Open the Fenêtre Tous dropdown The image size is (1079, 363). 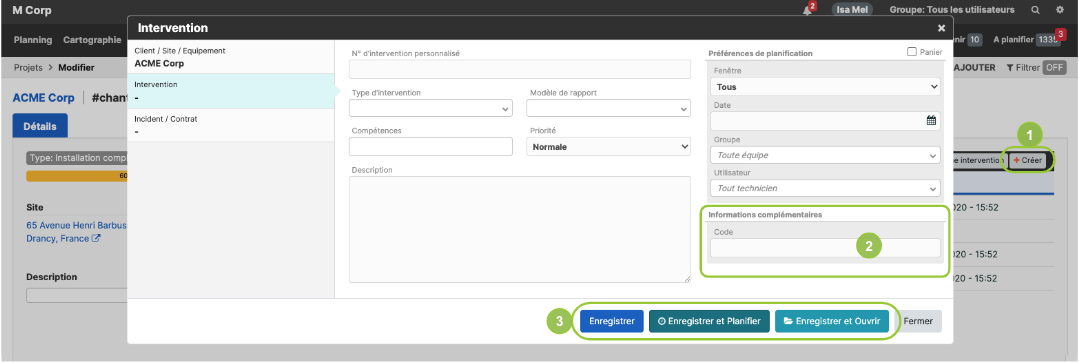(825, 87)
